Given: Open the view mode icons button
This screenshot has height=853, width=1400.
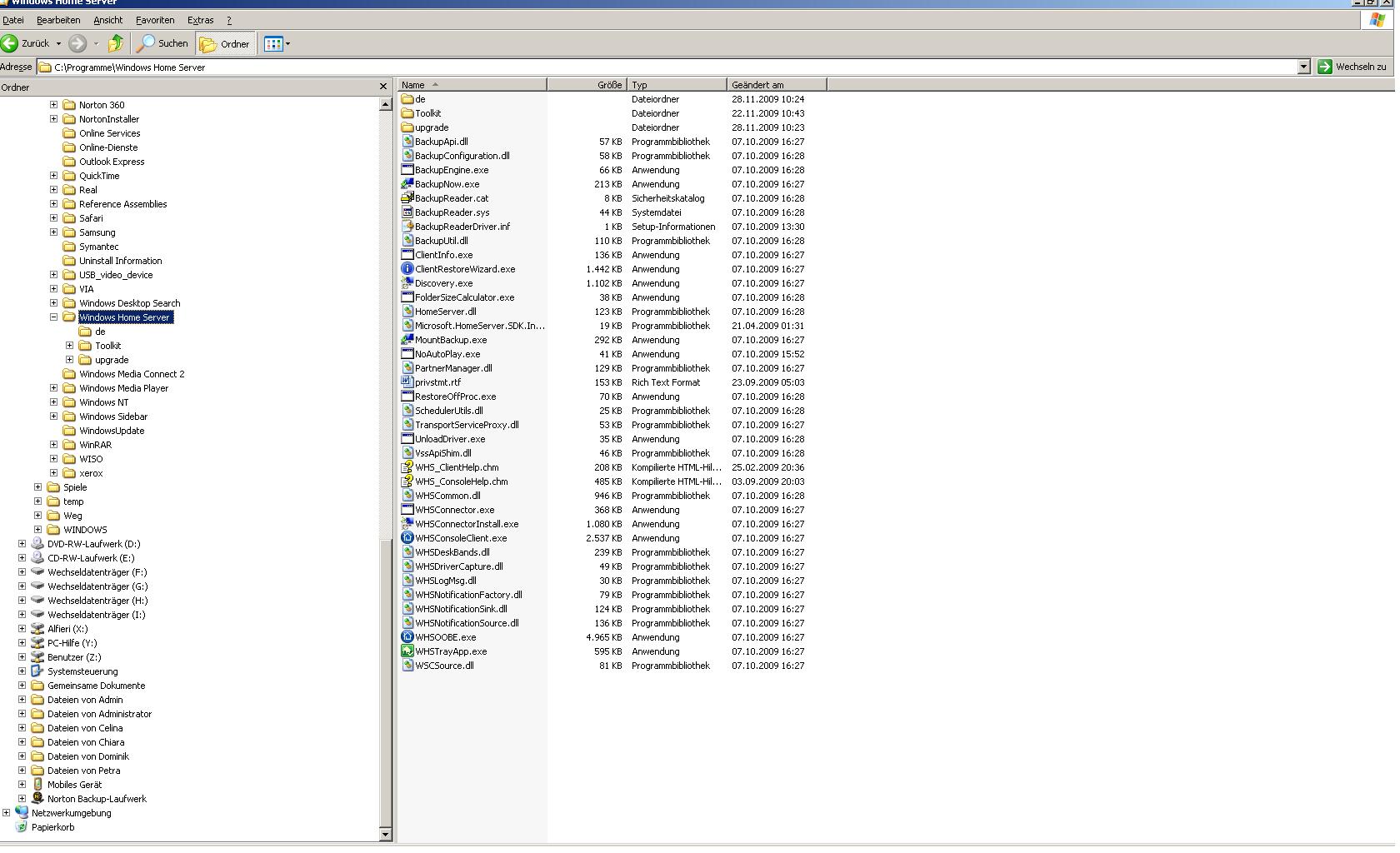Looking at the screenshot, I should point(273,43).
